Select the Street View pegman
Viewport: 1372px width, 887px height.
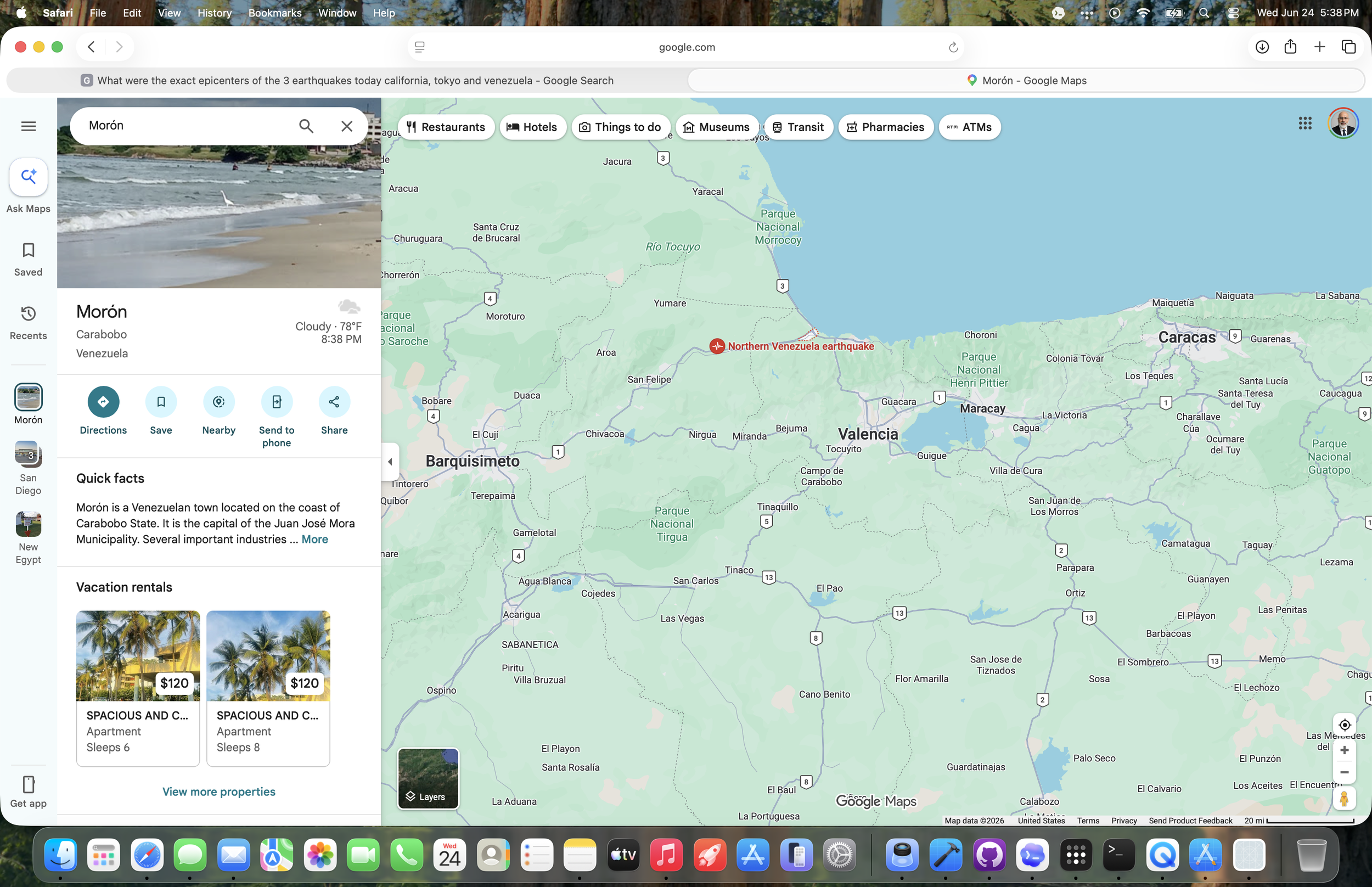1345,798
